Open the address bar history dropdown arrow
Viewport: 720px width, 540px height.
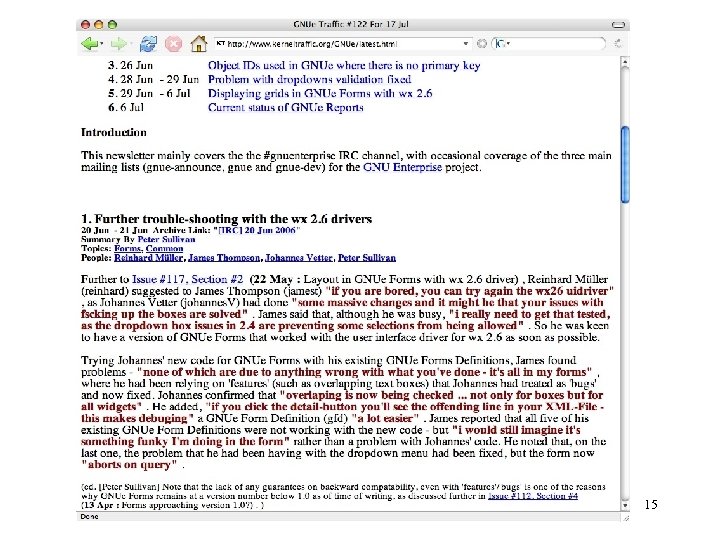point(466,44)
